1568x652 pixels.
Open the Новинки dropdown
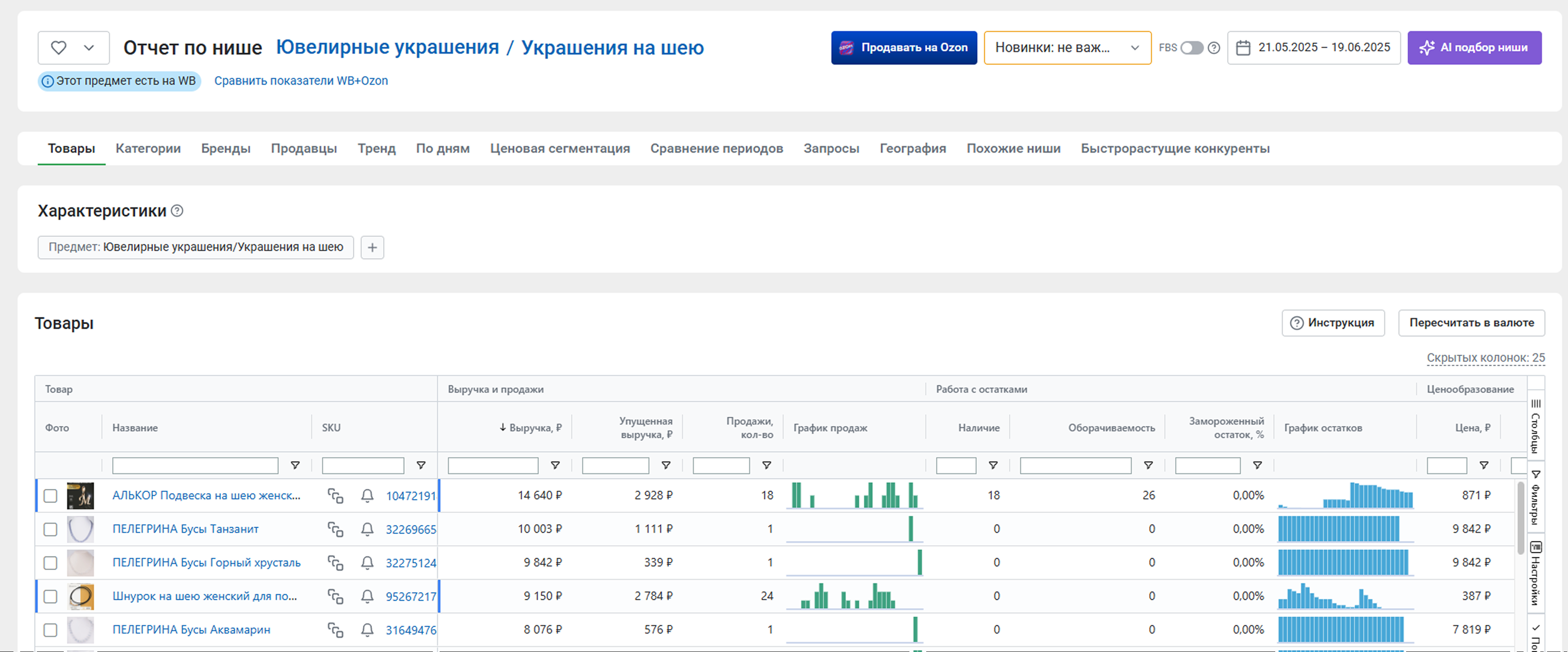(1067, 47)
